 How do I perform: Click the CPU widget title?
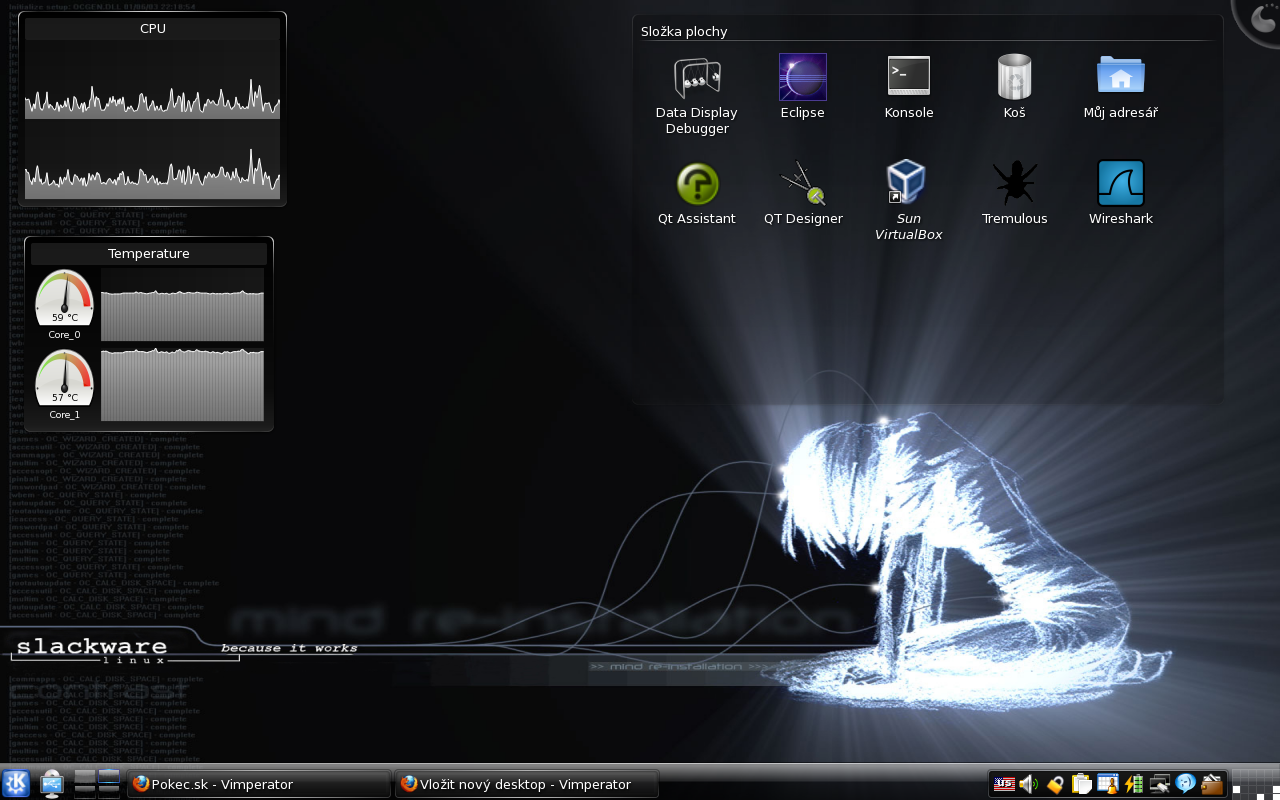pos(153,28)
